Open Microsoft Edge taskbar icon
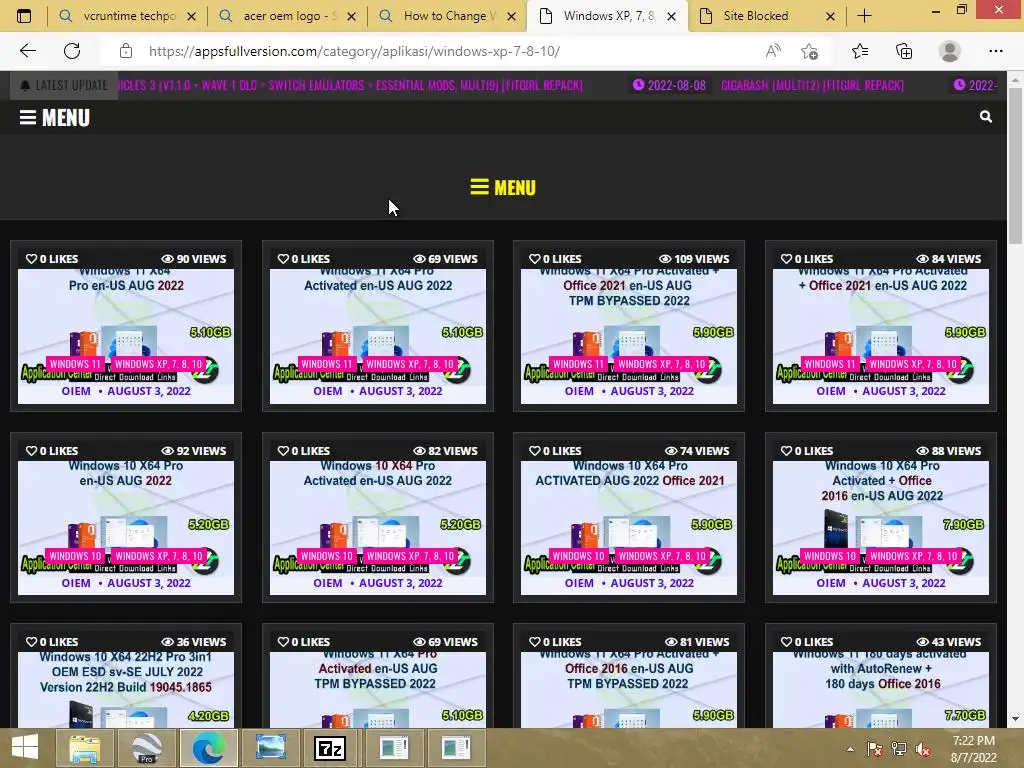This screenshot has width=1024, height=768. (208, 748)
